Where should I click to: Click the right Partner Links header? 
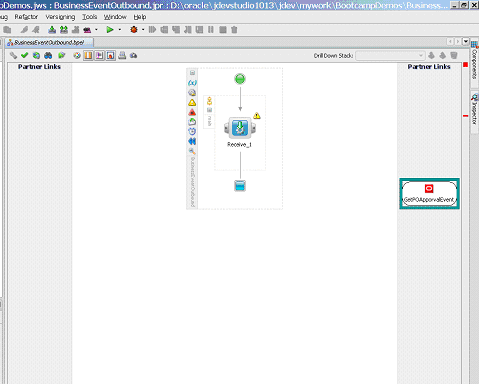tap(429, 67)
